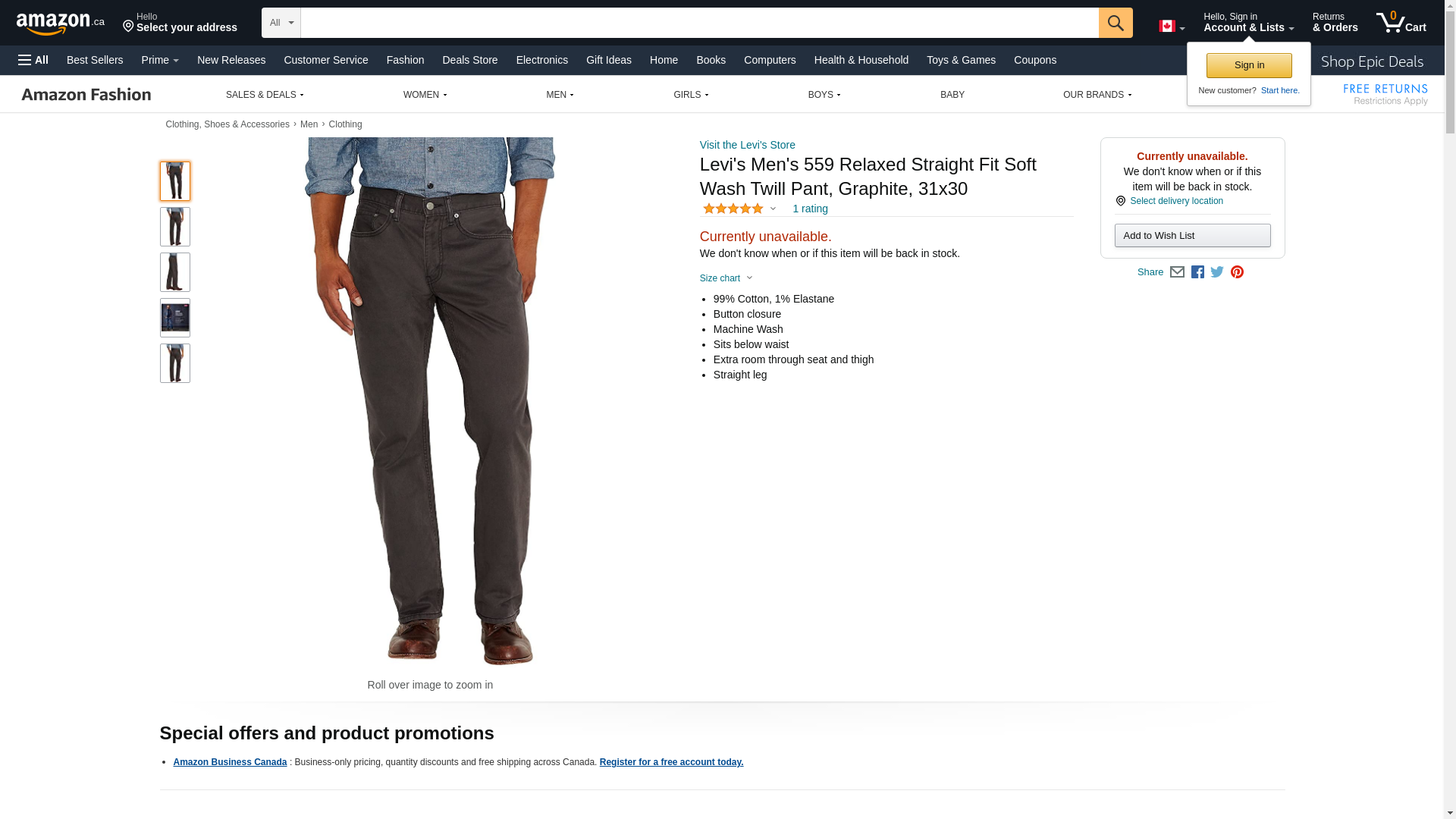This screenshot has width=1456, height=819.
Task: Click Add to Wish List button
Action: pyautogui.click(x=1192, y=236)
